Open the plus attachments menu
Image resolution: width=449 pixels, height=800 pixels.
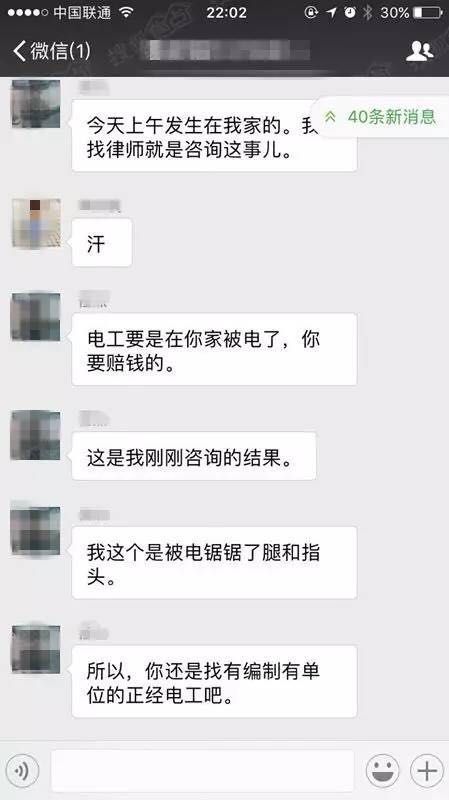(427, 770)
